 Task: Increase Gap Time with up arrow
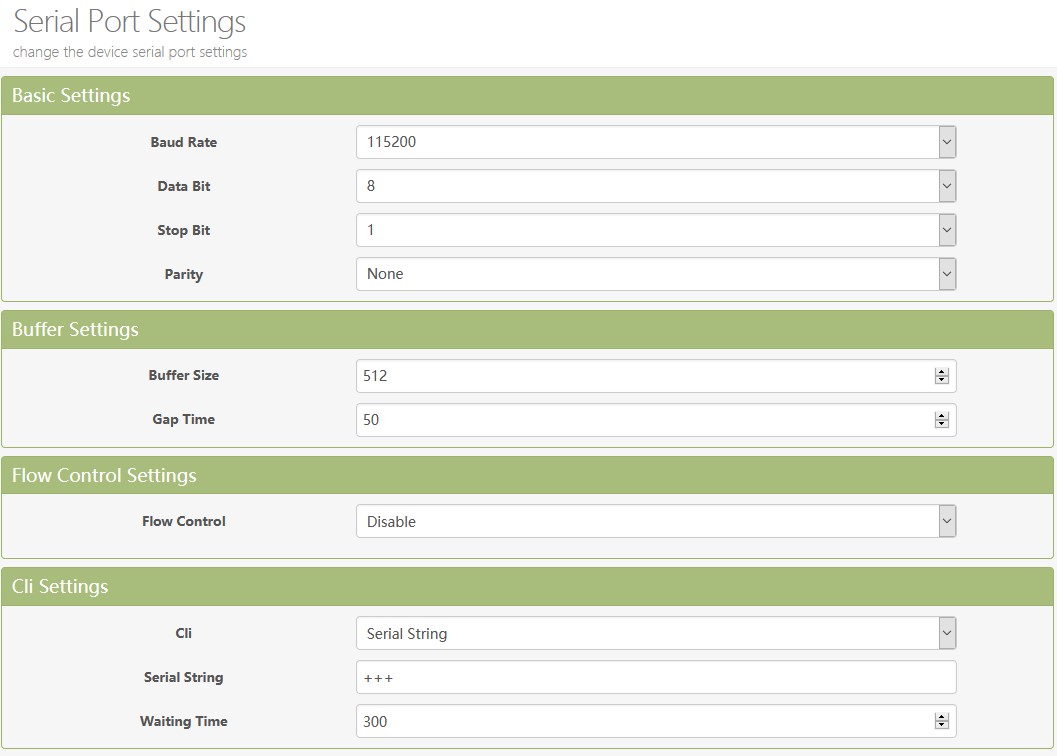[941, 416]
